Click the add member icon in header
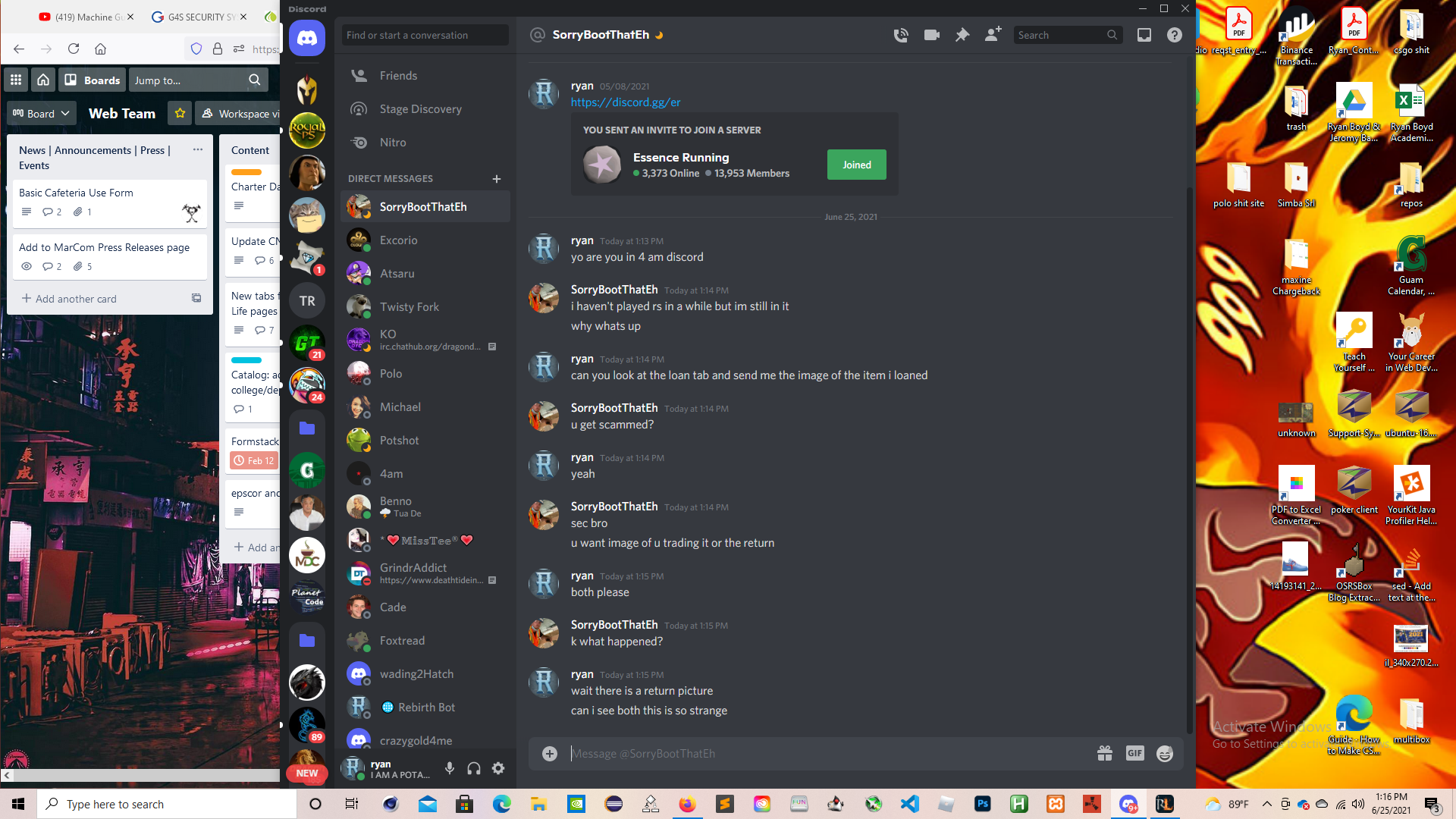 tap(991, 35)
